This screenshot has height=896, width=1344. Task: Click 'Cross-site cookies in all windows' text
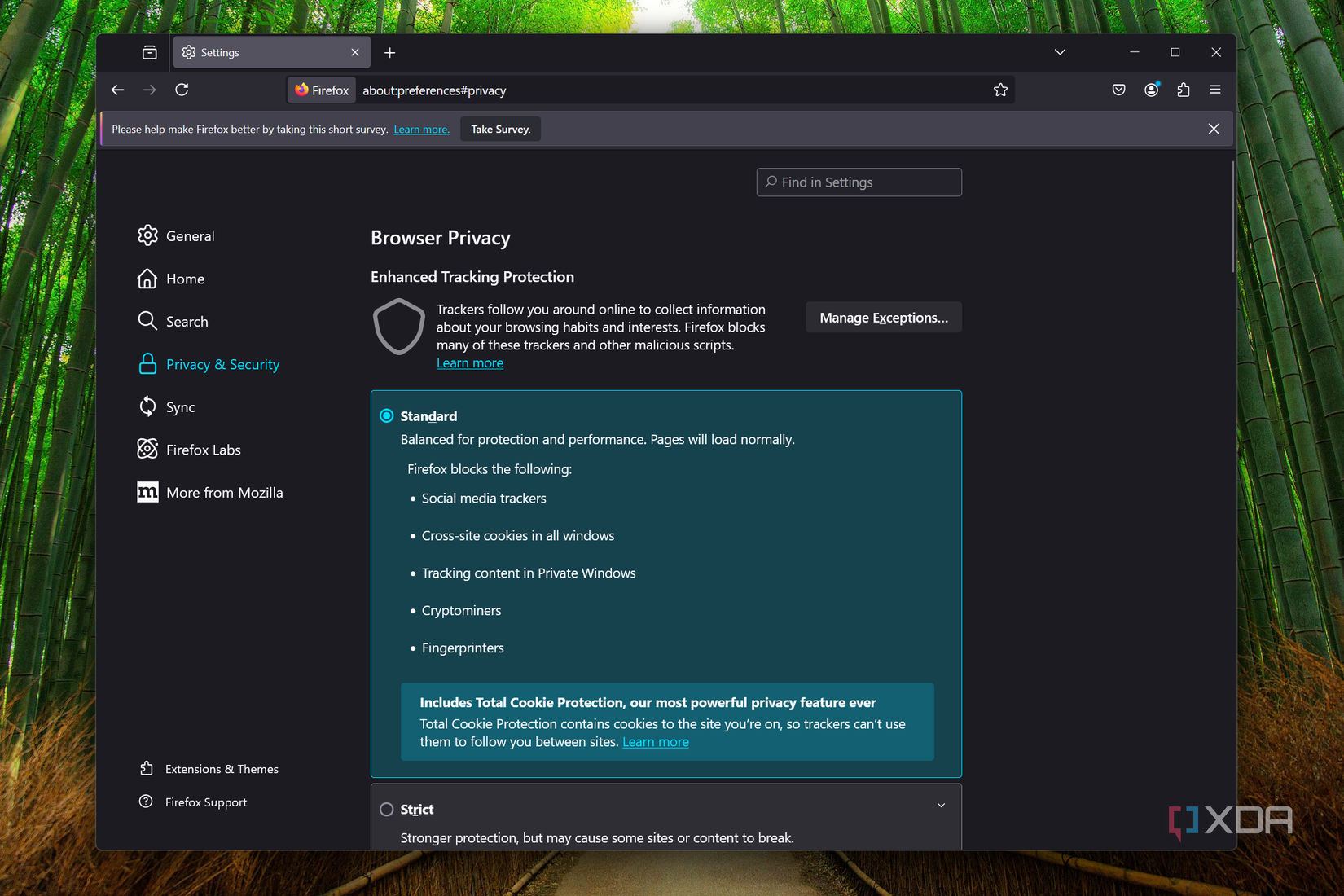pos(518,536)
